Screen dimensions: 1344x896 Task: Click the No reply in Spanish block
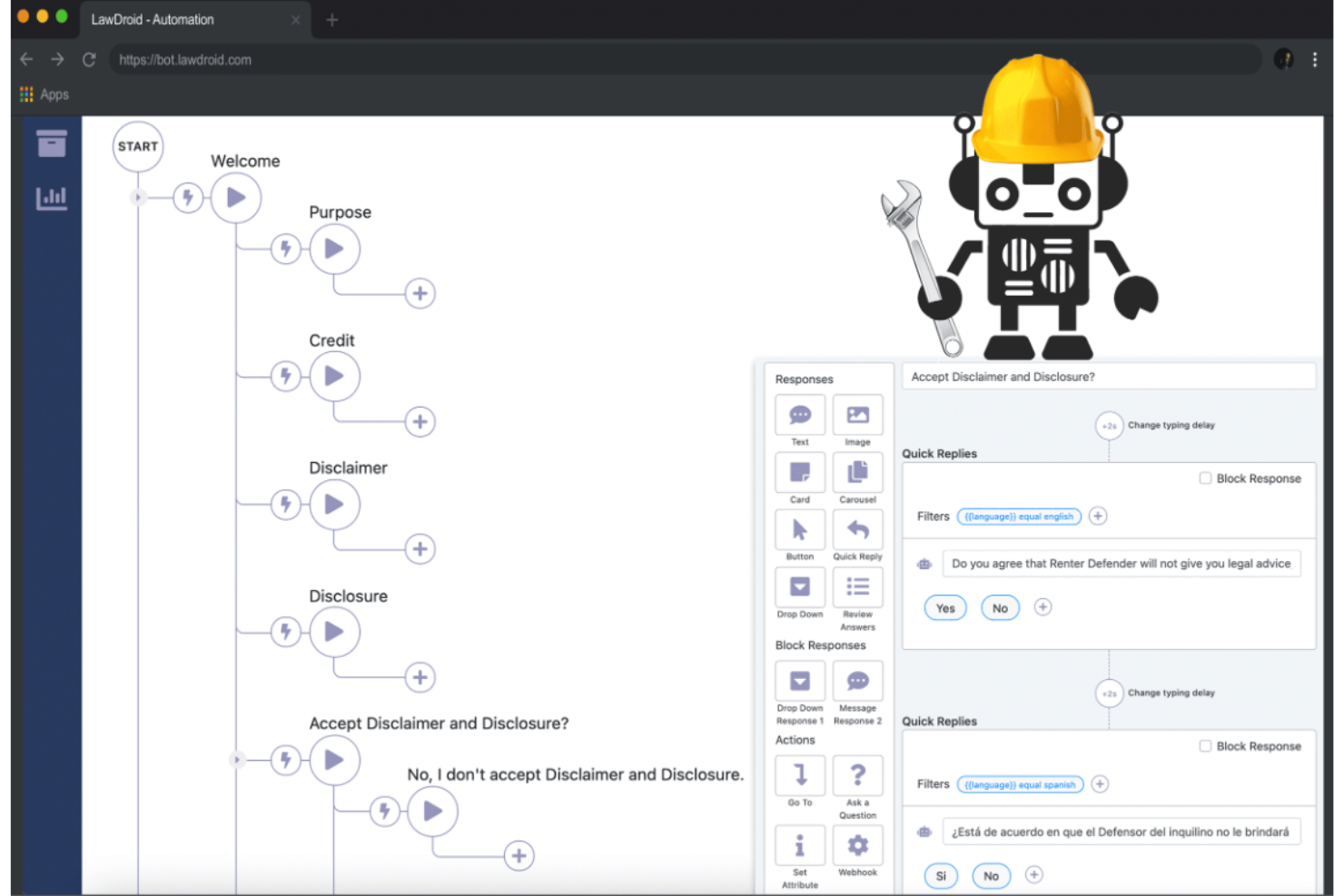[x=991, y=876]
